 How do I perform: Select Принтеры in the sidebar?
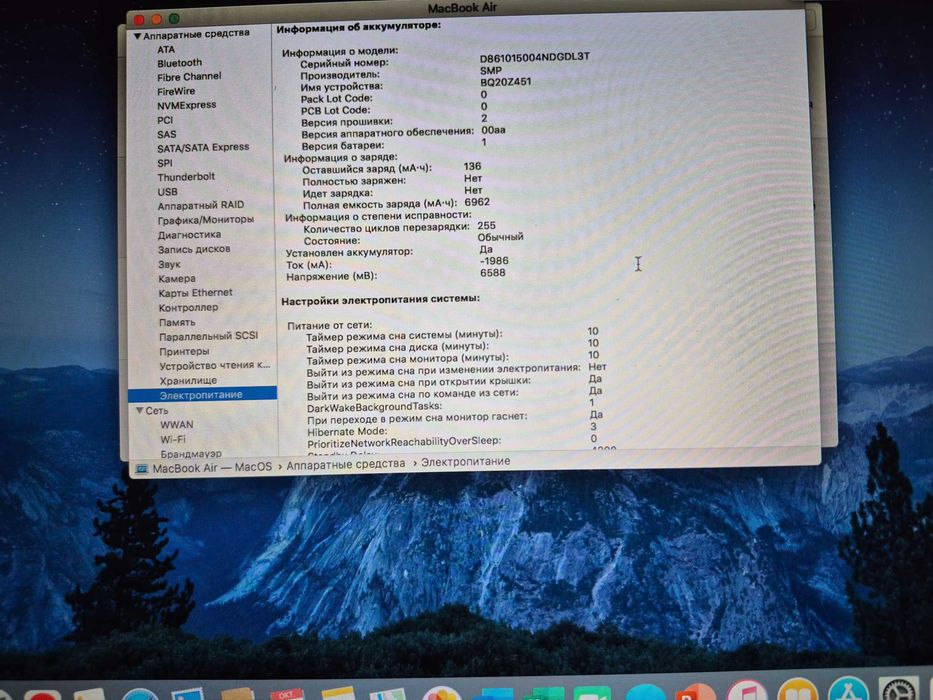pyautogui.click(x=184, y=351)
